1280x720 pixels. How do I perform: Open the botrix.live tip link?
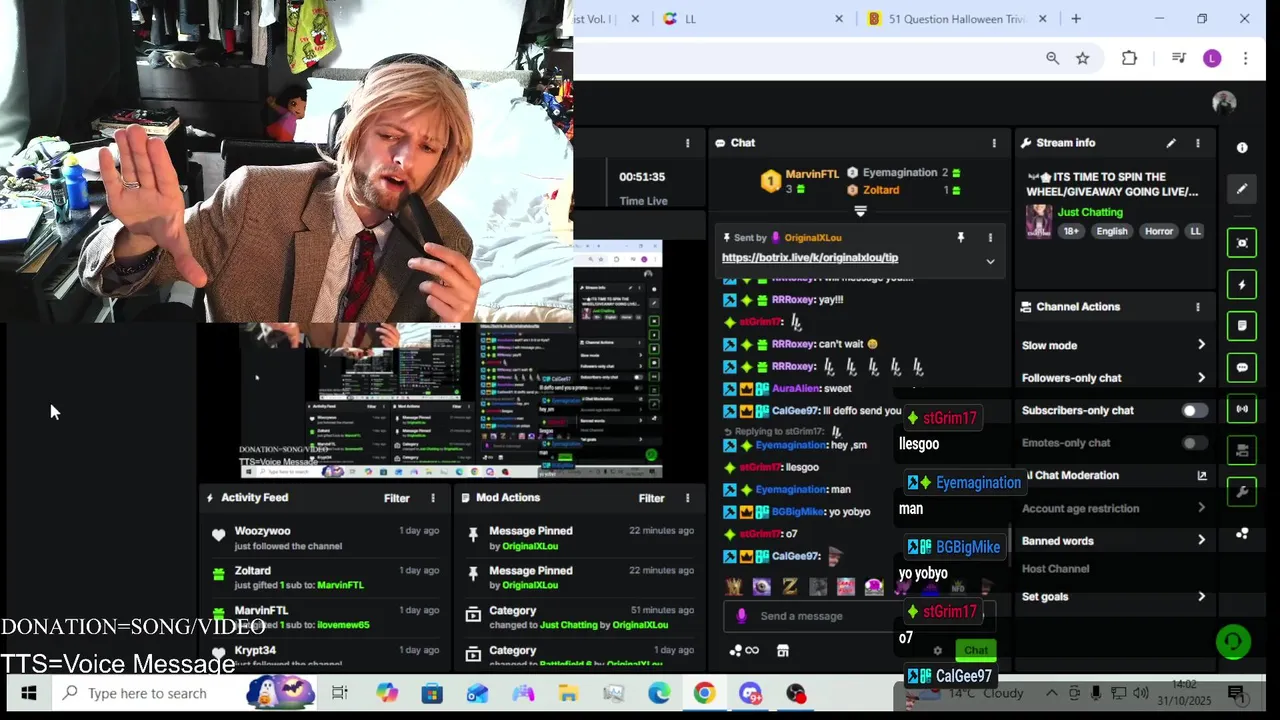810,258
